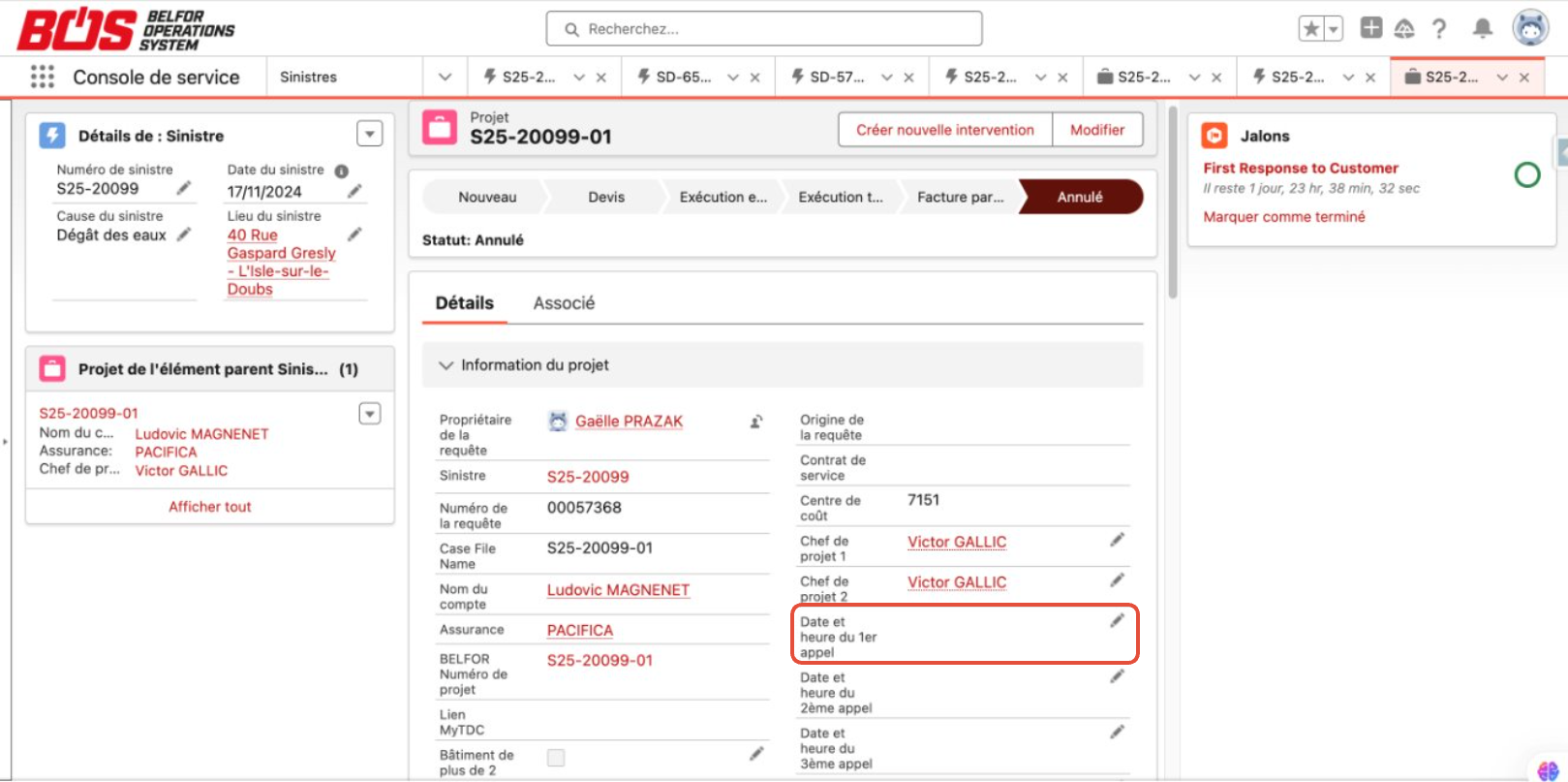Image resolution: width=1568 pixels, height=782 pixels.
Task: Open Ludovic MAGNENET in Nom du compte
Action: coord(618,590)
